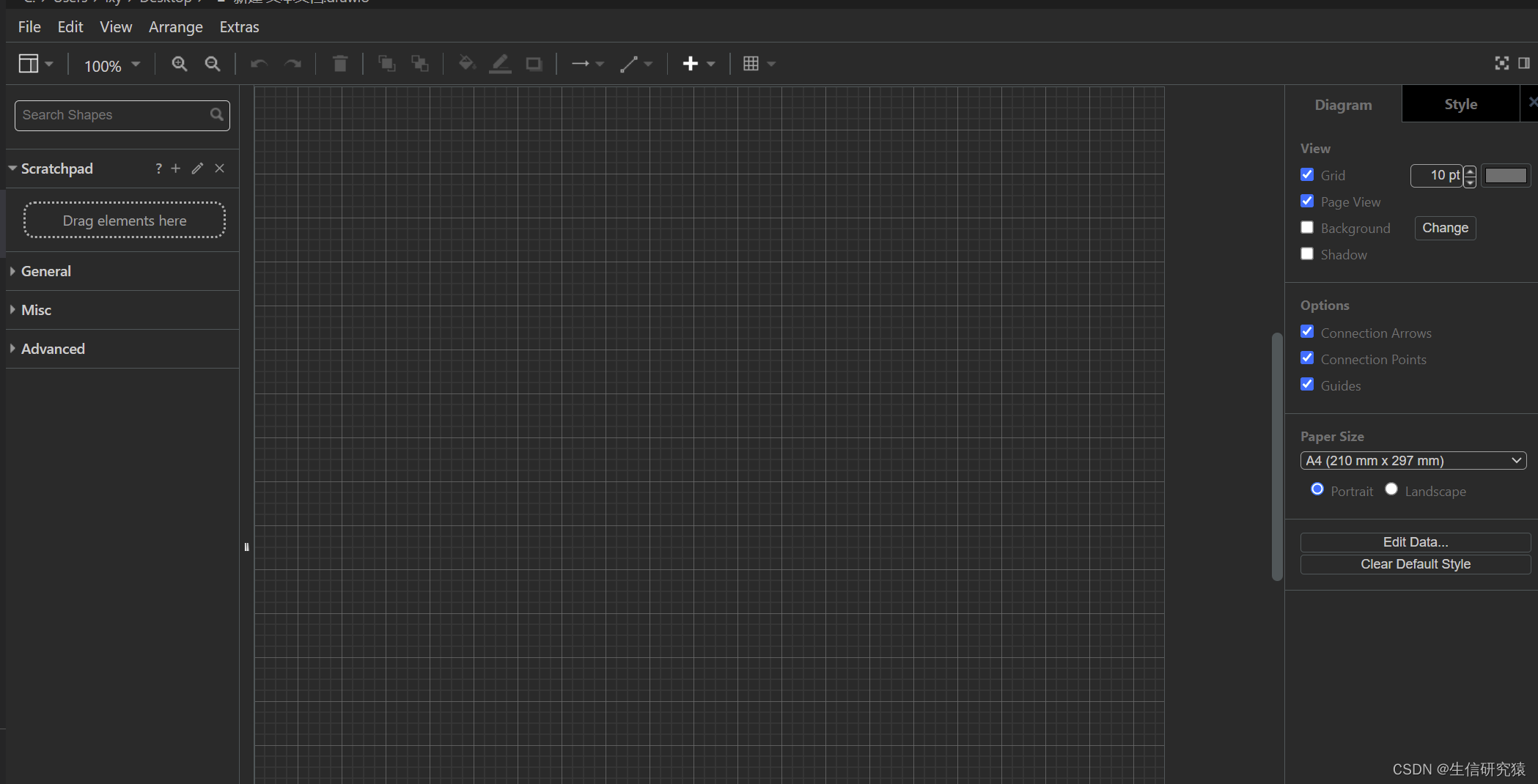This screenshot has width=1538, height=784.
Task: Click the Fullscreen icon
Action: coord(1501,64)
